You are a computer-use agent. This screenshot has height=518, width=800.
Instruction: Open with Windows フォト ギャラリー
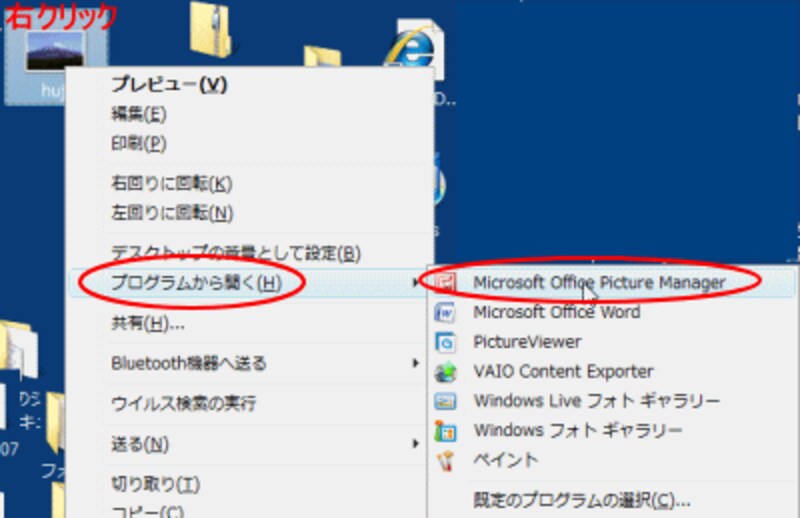578,431
